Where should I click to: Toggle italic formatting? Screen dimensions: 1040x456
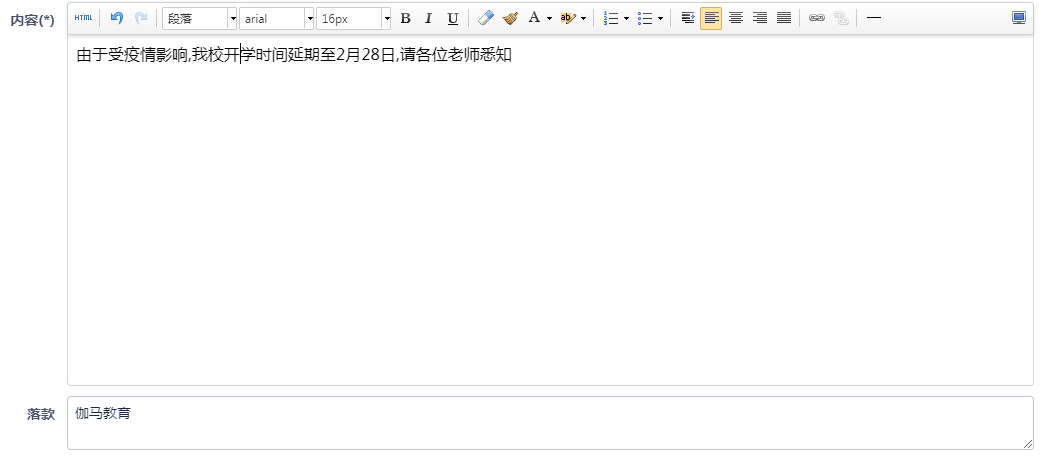[428, 19]
